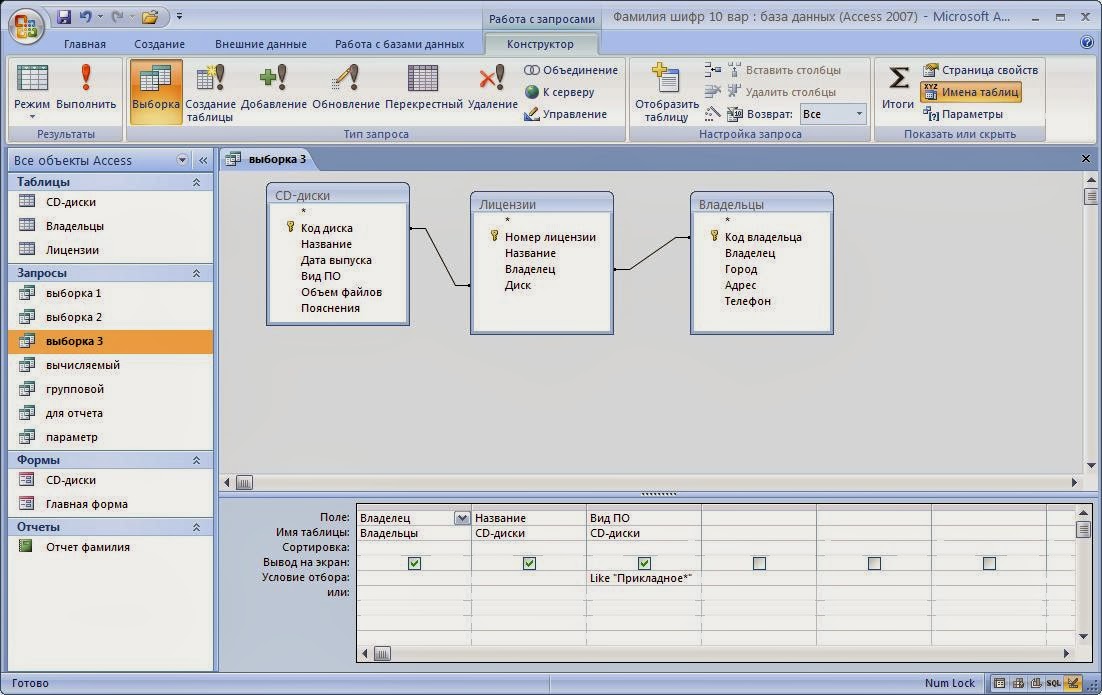1102x695 pixels.
Task: Choose Перекрестный crosstab query type
Action: 424,89
